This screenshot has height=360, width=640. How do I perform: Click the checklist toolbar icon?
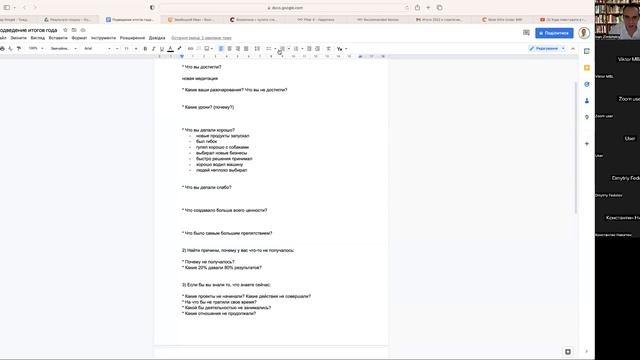[269, 49]
